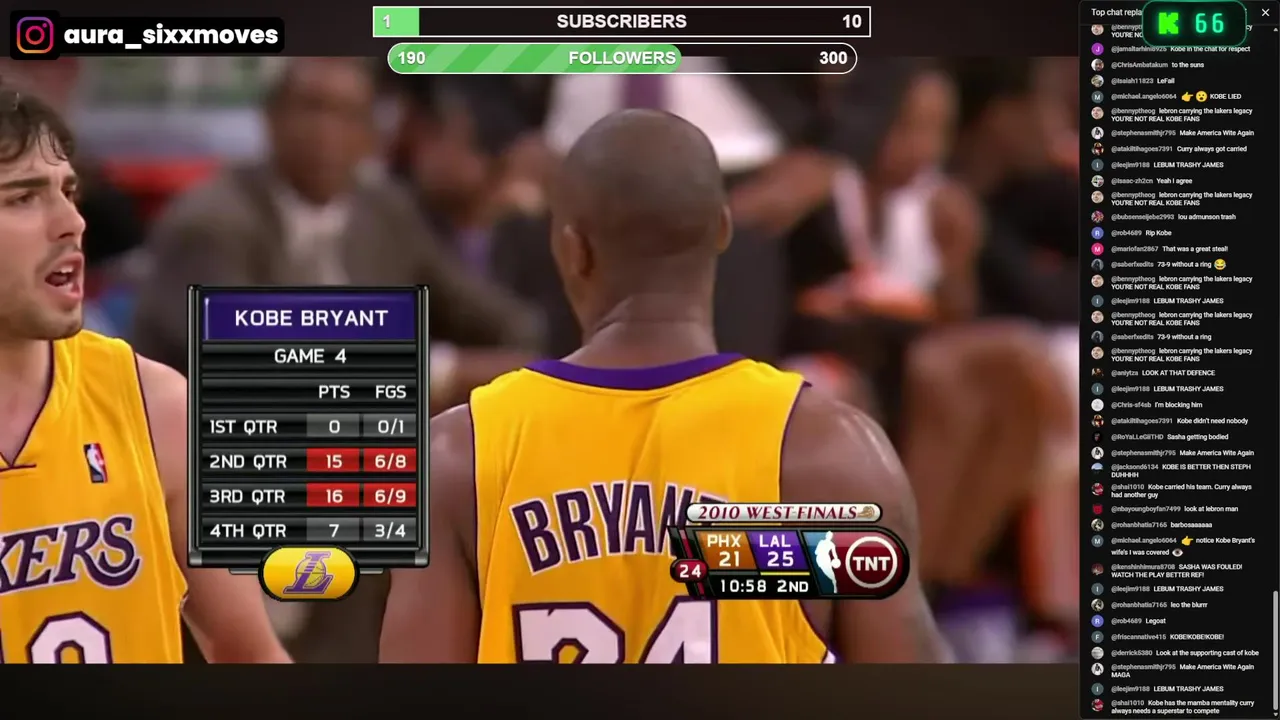1280x720 pixels.
Task: Click the message 'LOOK AT THAT DEFENCE'
Action: coord(1176,373)
